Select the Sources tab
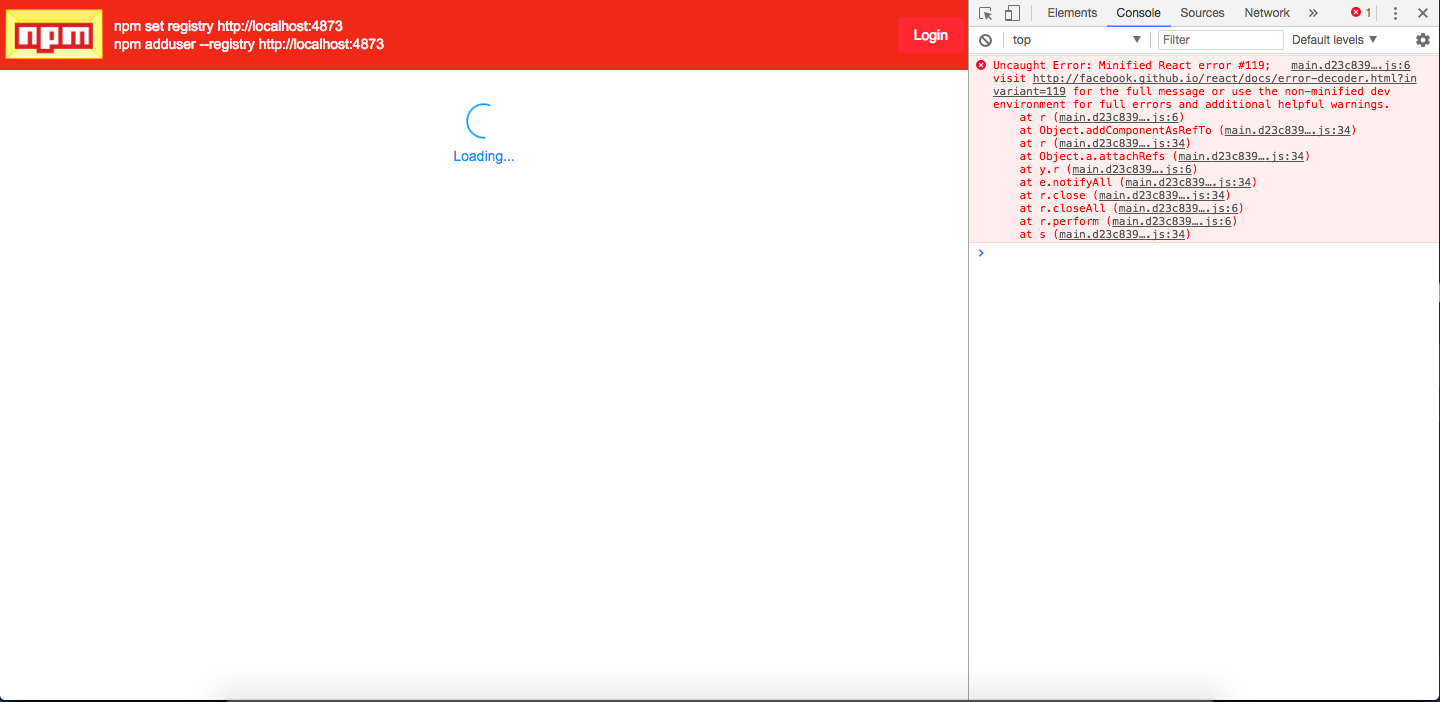The image size is (1440, 702). click(x=1202, y=13)
